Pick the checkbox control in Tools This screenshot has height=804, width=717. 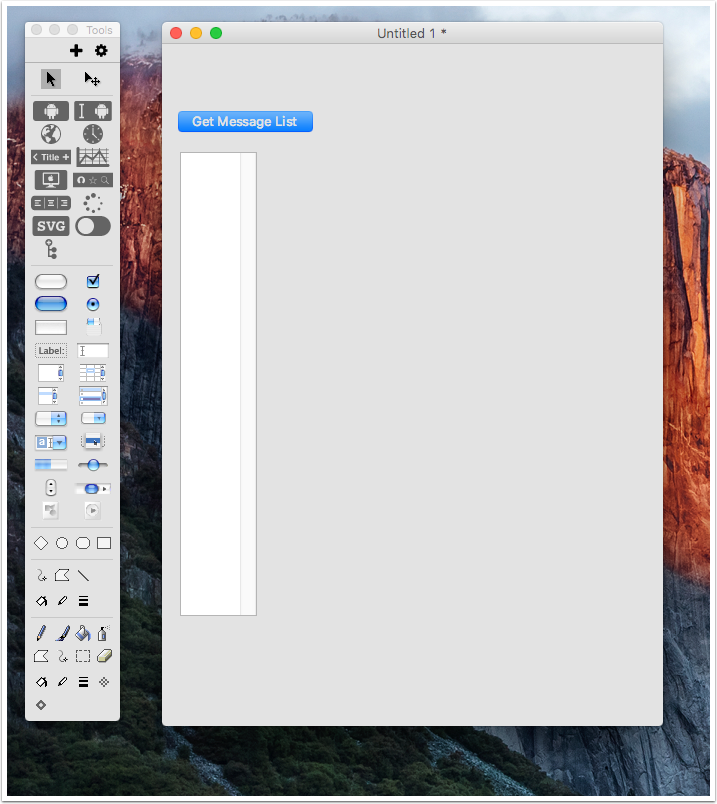(93, 281)
